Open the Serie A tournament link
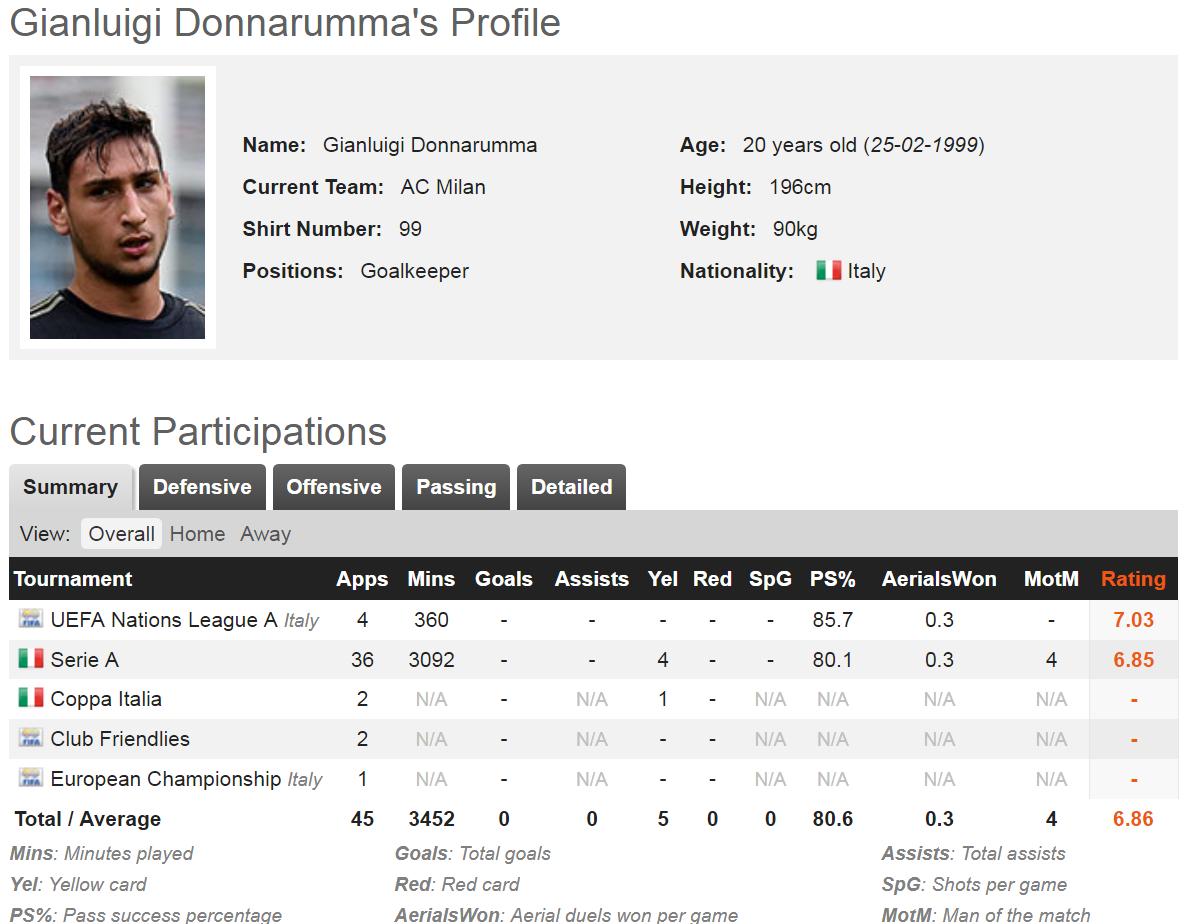The image size is (1199, 924). pos(84,660)
